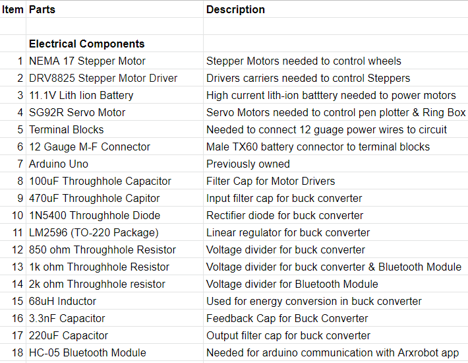This screenshot has height=363, width=468.
Task: Select the "Voltage divider for Bluetooth Module" cell
Action: (x=336, y=284)
